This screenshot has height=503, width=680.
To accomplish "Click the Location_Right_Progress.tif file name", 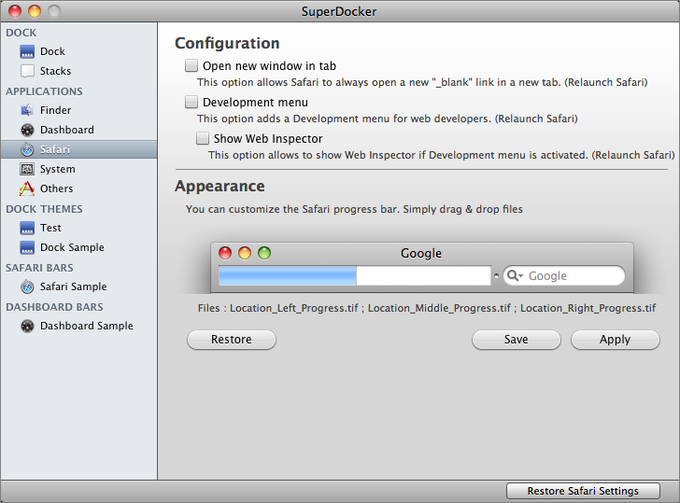I will tap(588, 308).
